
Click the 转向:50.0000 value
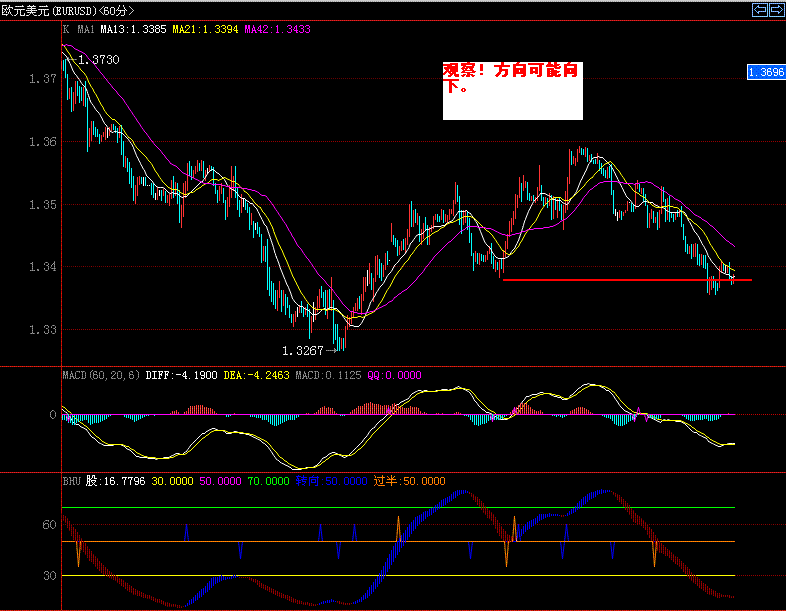pos(331,481)
